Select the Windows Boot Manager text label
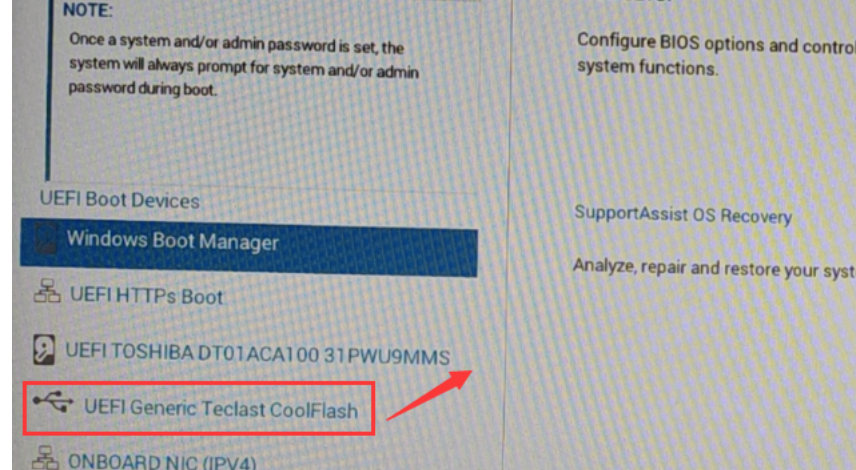Viewport: 856px width, 470px height. tap(173, 241)
